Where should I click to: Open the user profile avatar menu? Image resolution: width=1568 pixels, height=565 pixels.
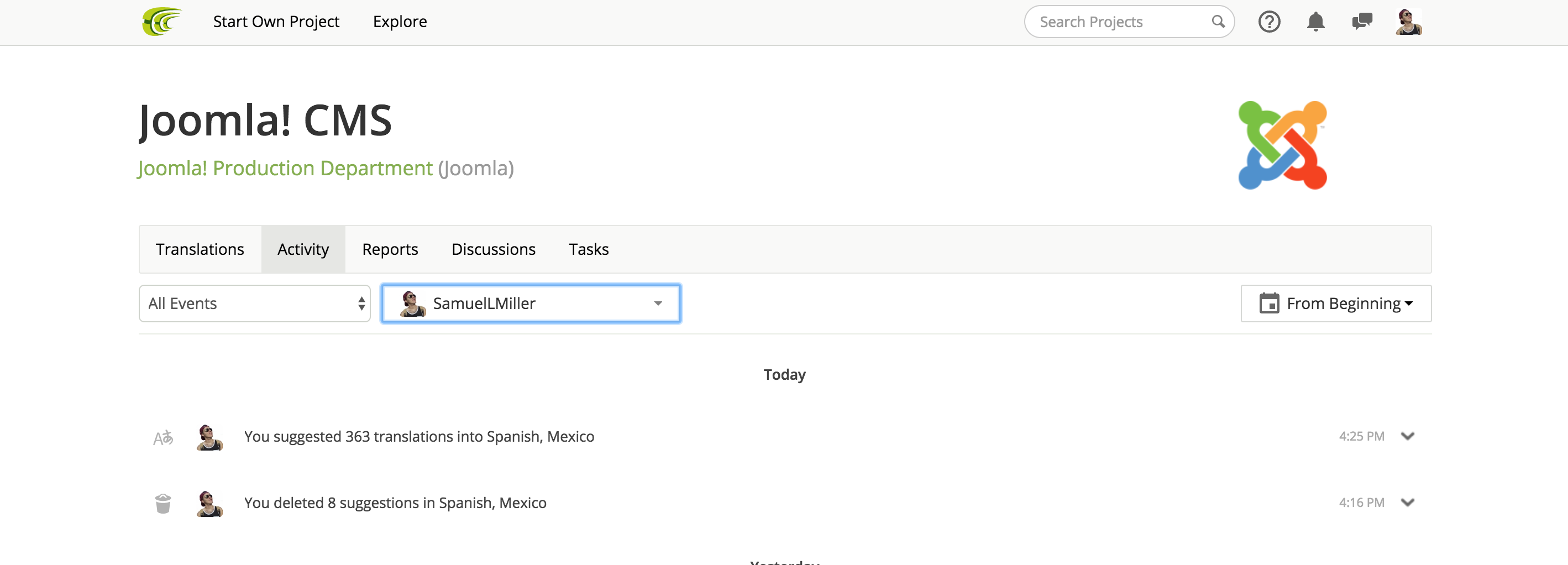click(1408, 22)
